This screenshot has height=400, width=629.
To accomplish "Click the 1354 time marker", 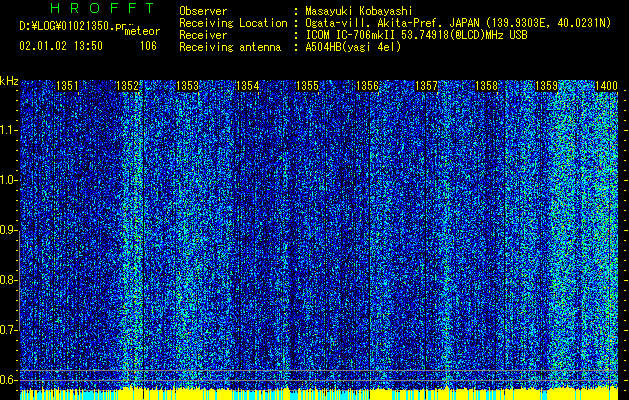I will tap(248, 86).
